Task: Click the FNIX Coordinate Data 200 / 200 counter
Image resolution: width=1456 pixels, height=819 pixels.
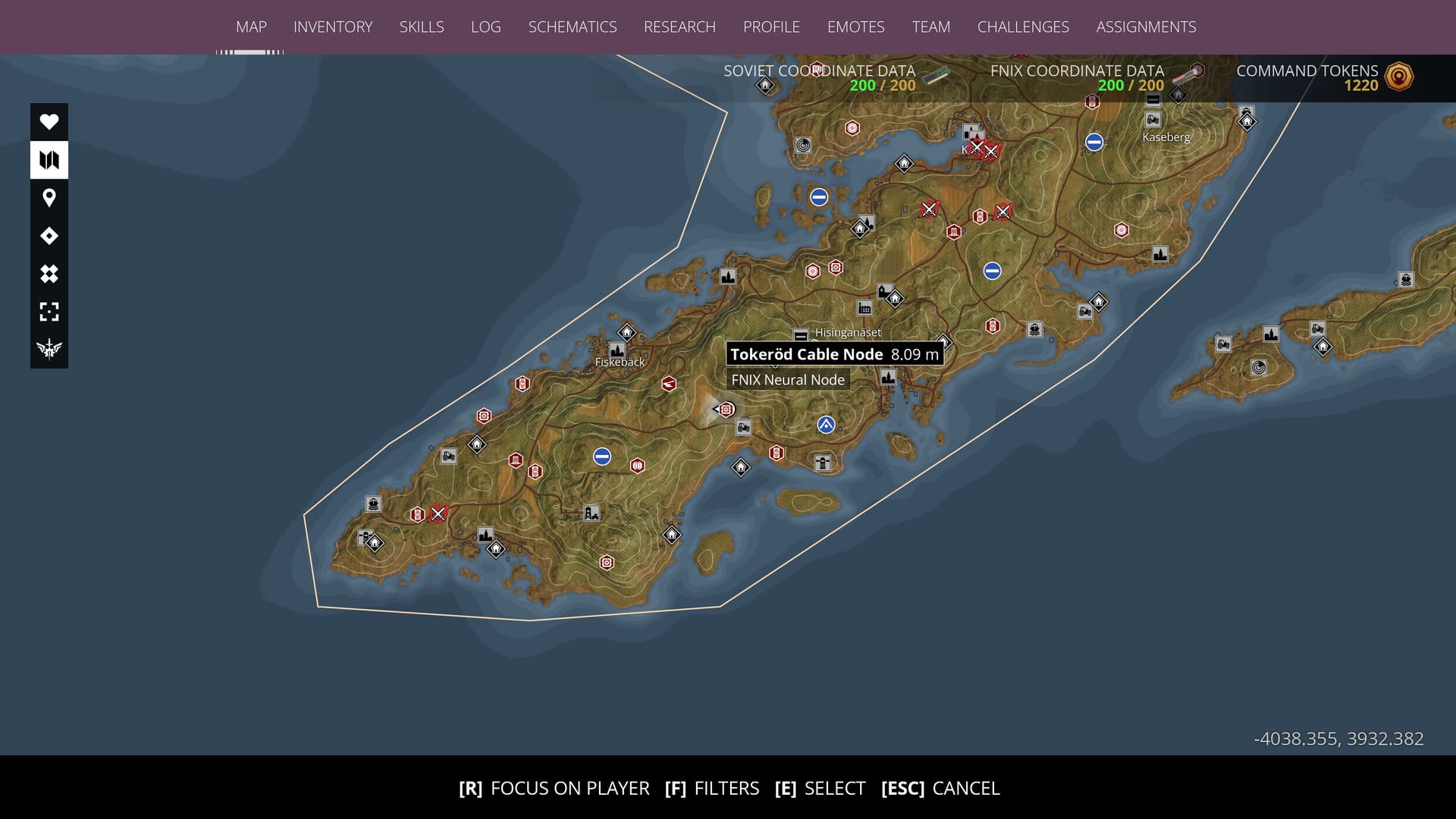Action: click(1131, 86)
